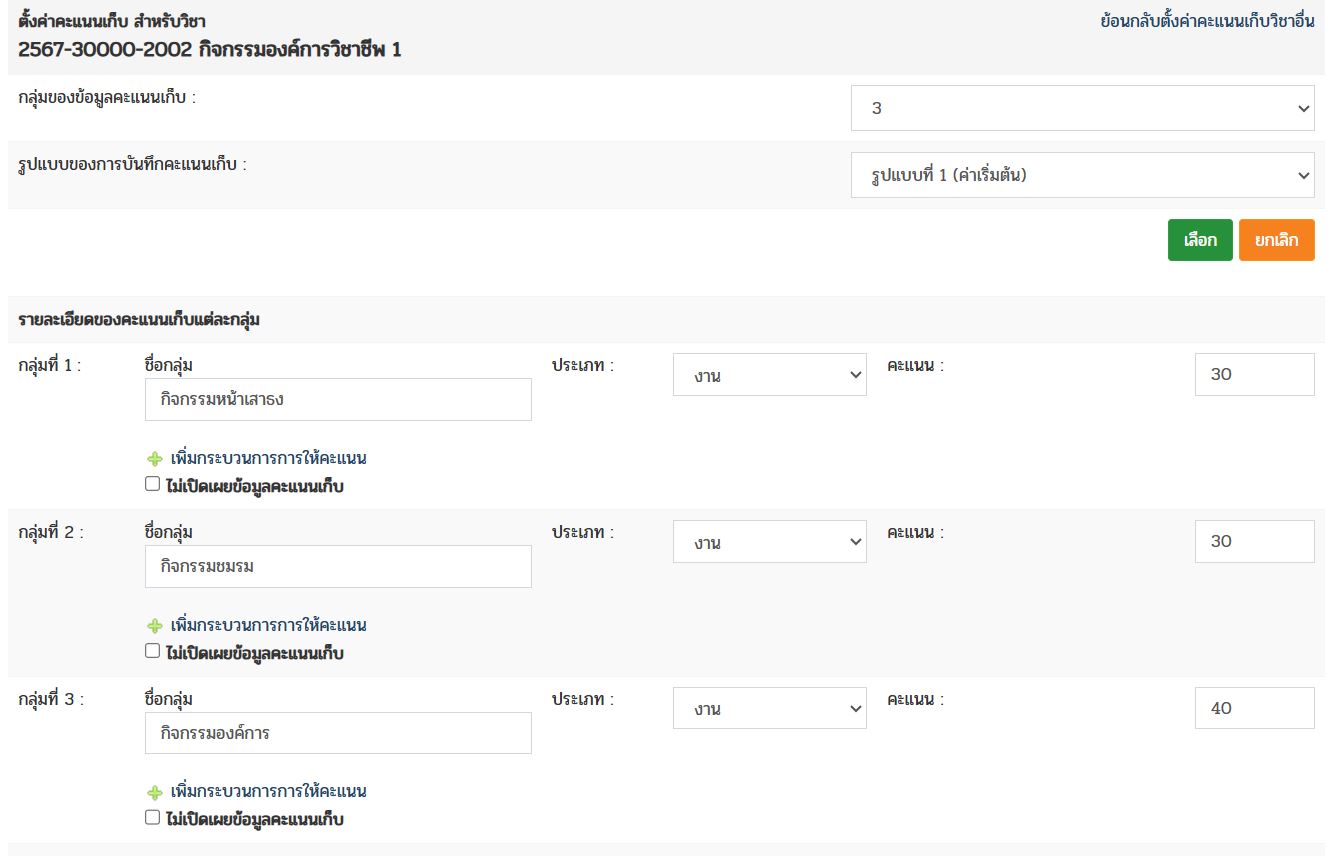Click group name field กิจกรรมหน้าเสาธง
Screen dimensions: 1333x856
[338, 400]
